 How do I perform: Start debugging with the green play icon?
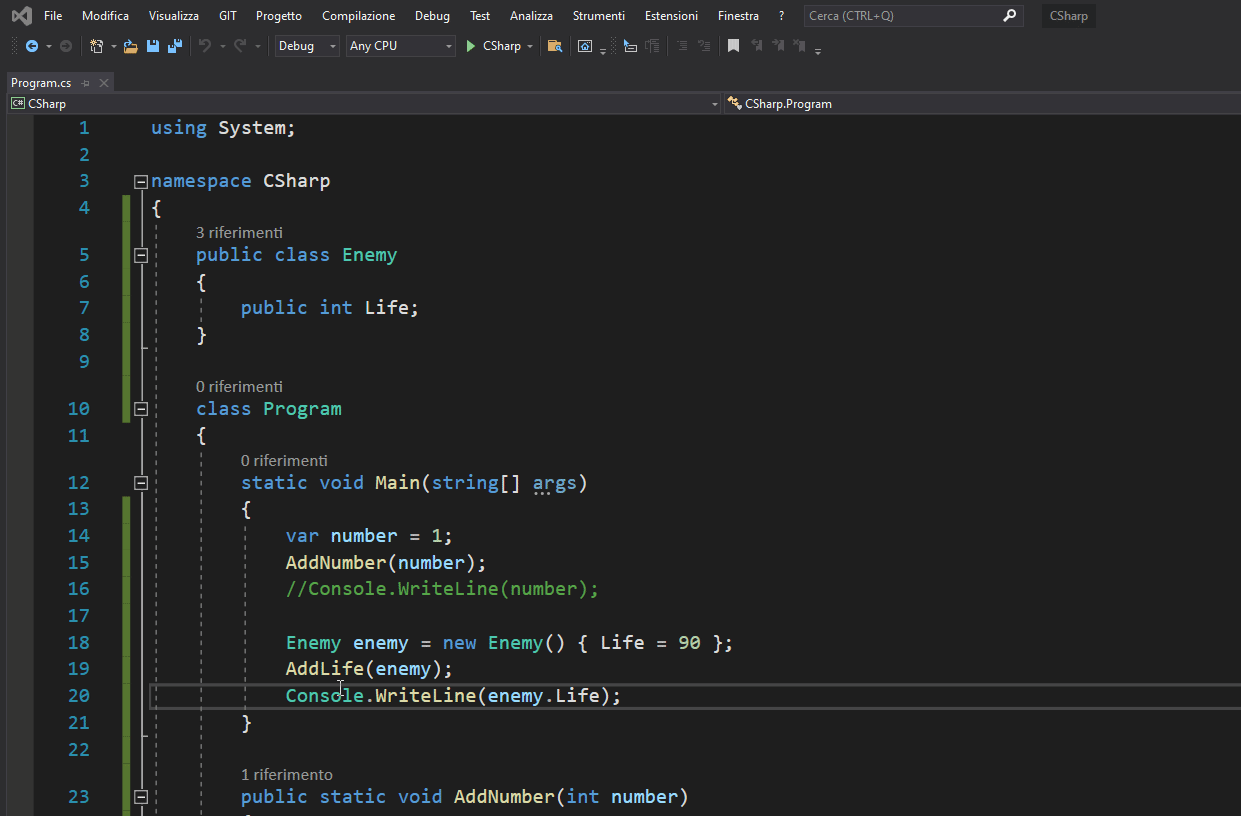tap(471, 46)
